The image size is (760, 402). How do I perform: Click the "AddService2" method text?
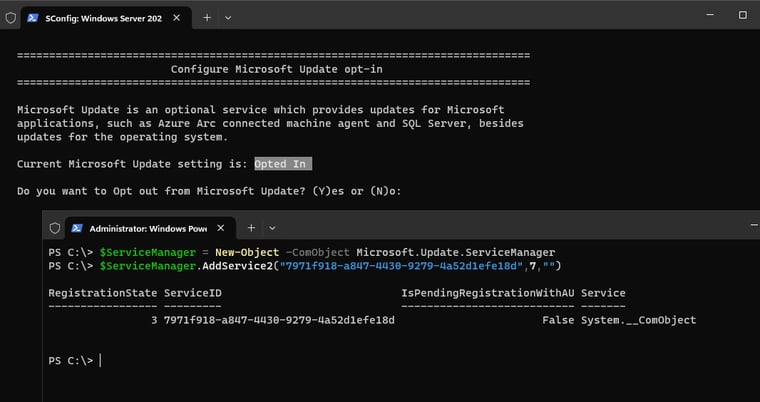pos(238,266)
